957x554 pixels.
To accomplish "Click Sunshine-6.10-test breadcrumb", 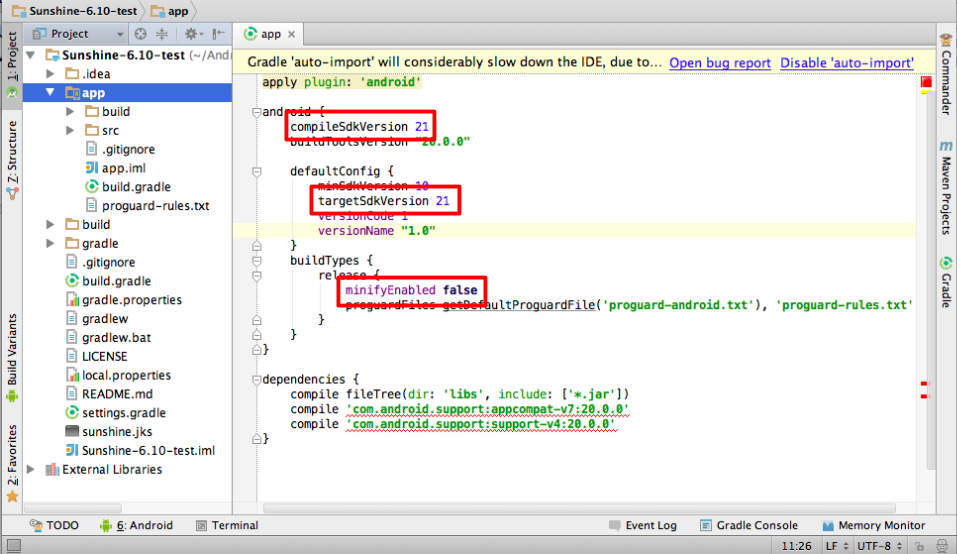I will click(x=75, y=11).
